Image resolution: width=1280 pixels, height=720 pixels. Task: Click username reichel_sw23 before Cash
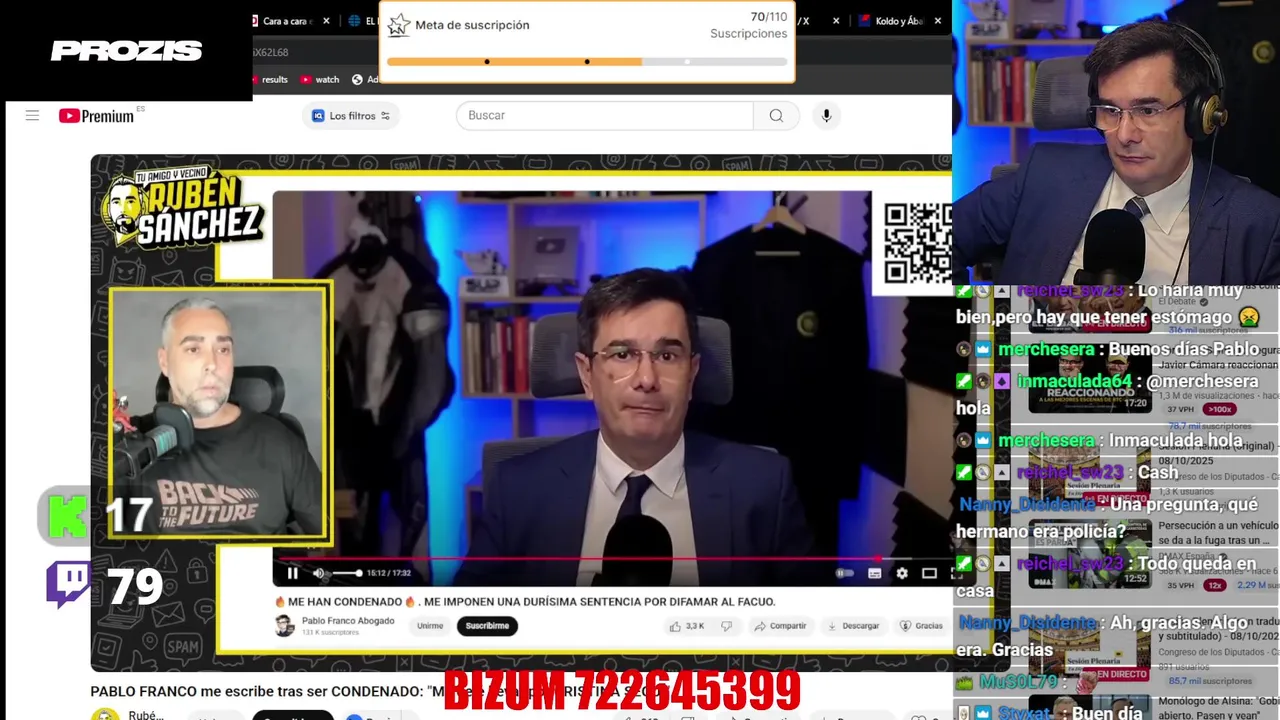click(1073, 473)
